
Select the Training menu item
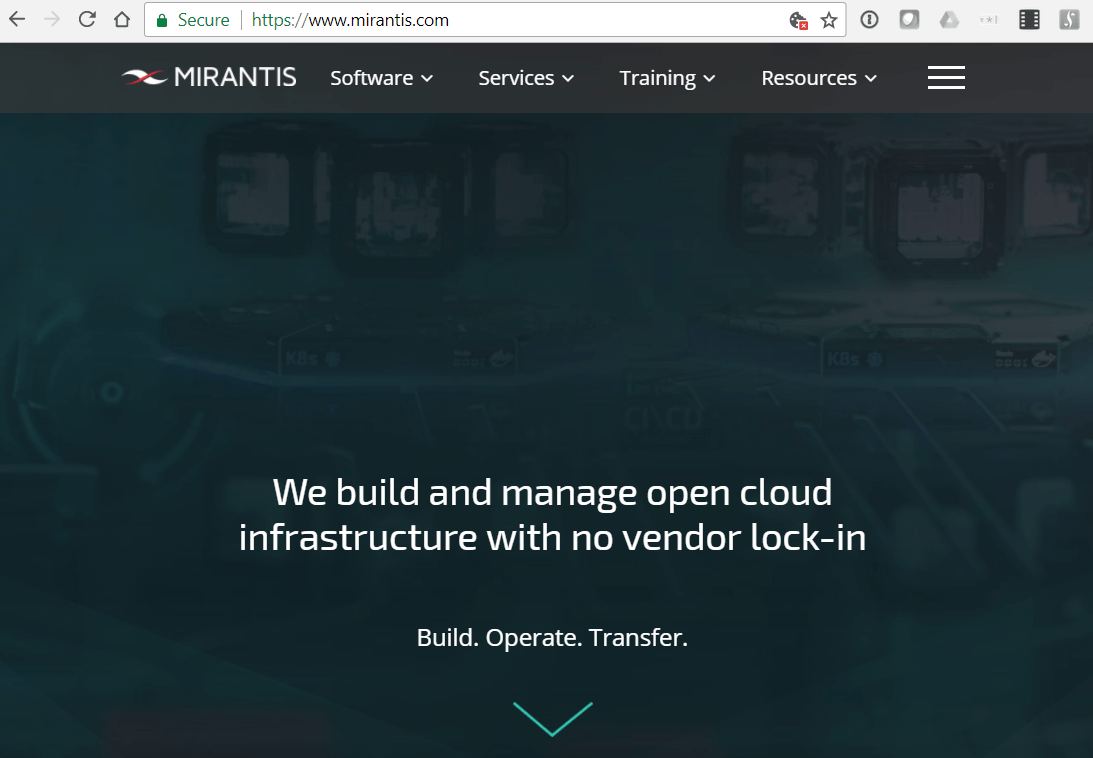point(667,77)
